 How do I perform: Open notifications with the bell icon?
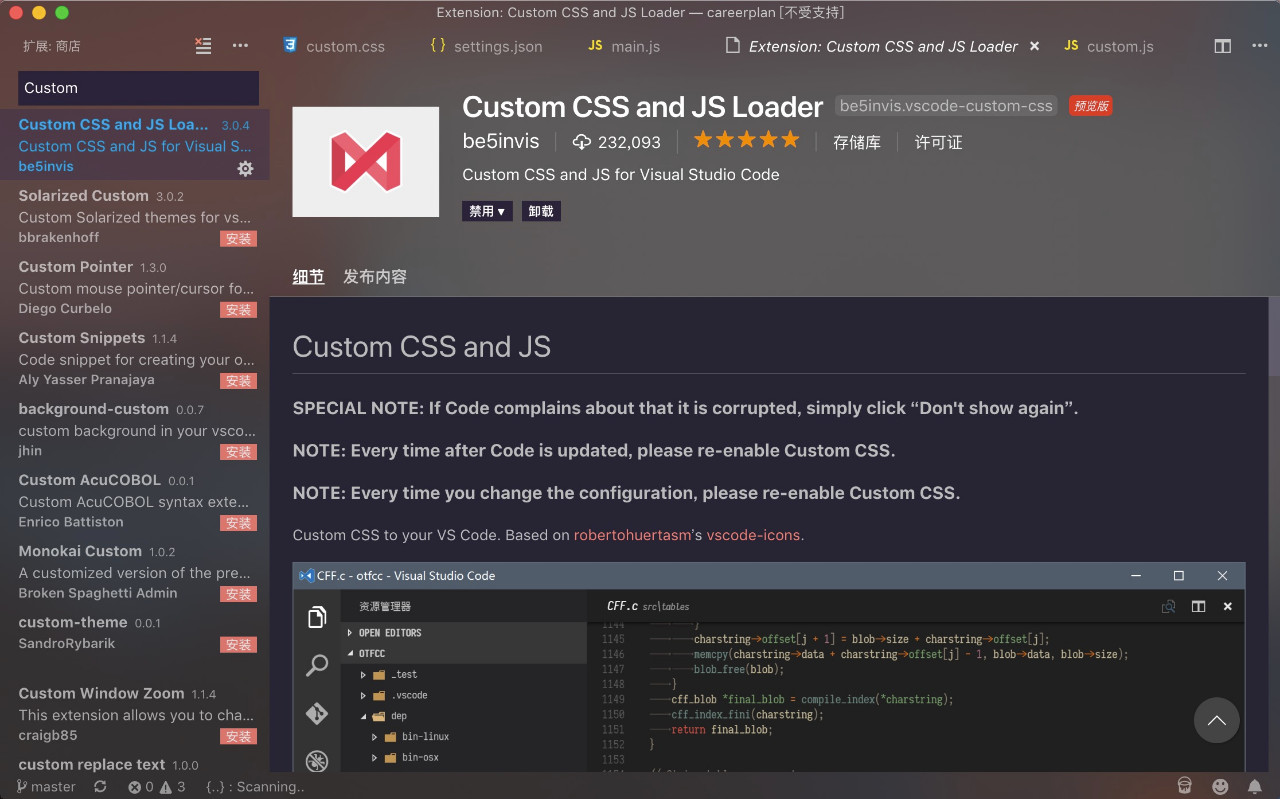click(1254, 786)
